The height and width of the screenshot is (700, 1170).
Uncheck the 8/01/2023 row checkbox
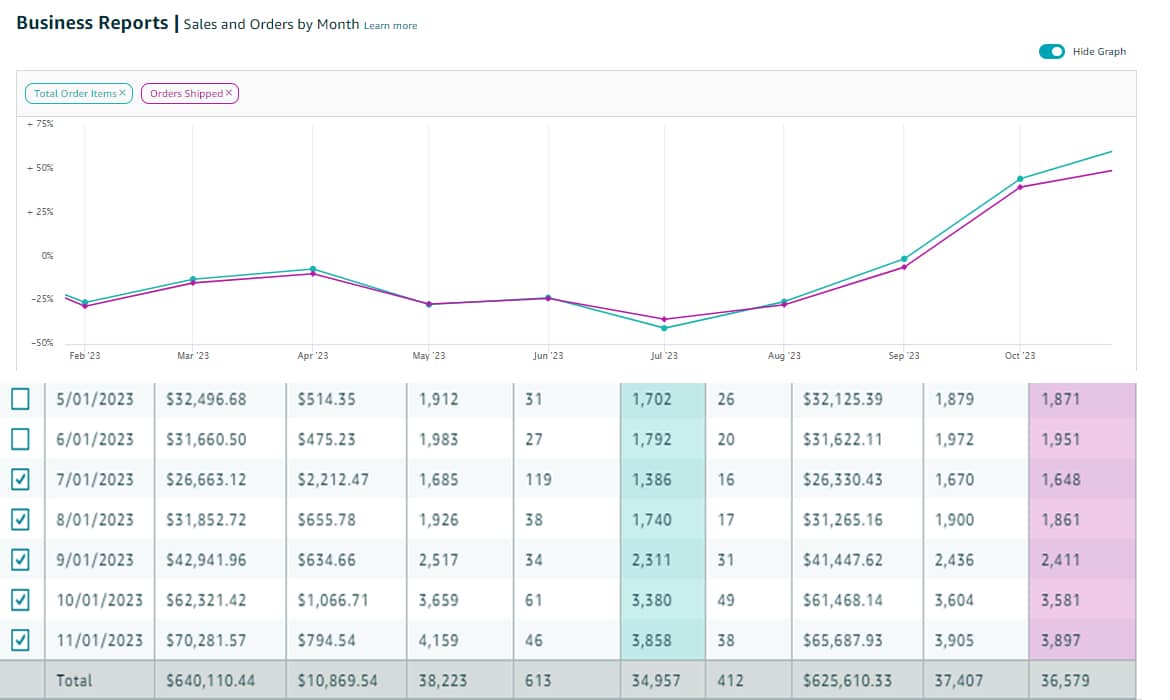pyautogui.click(x=21, y=519)
